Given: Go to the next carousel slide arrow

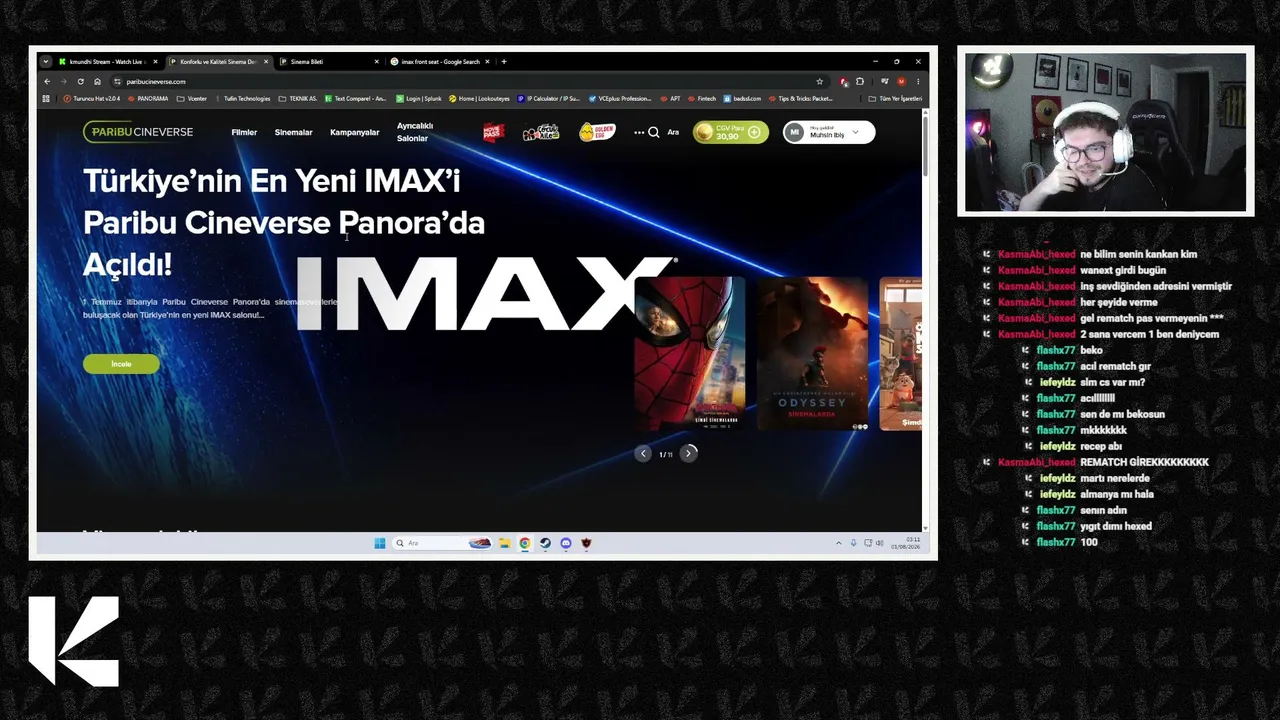Looking at the screenshot, I should [x=688, y=453].
